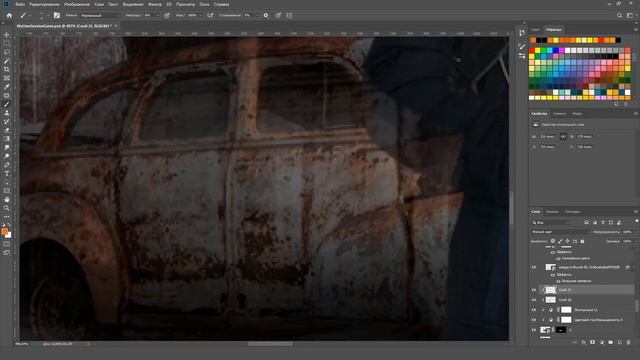
Task: Pick the pure blue swatch in Swatches
Action: coord(556,51)
